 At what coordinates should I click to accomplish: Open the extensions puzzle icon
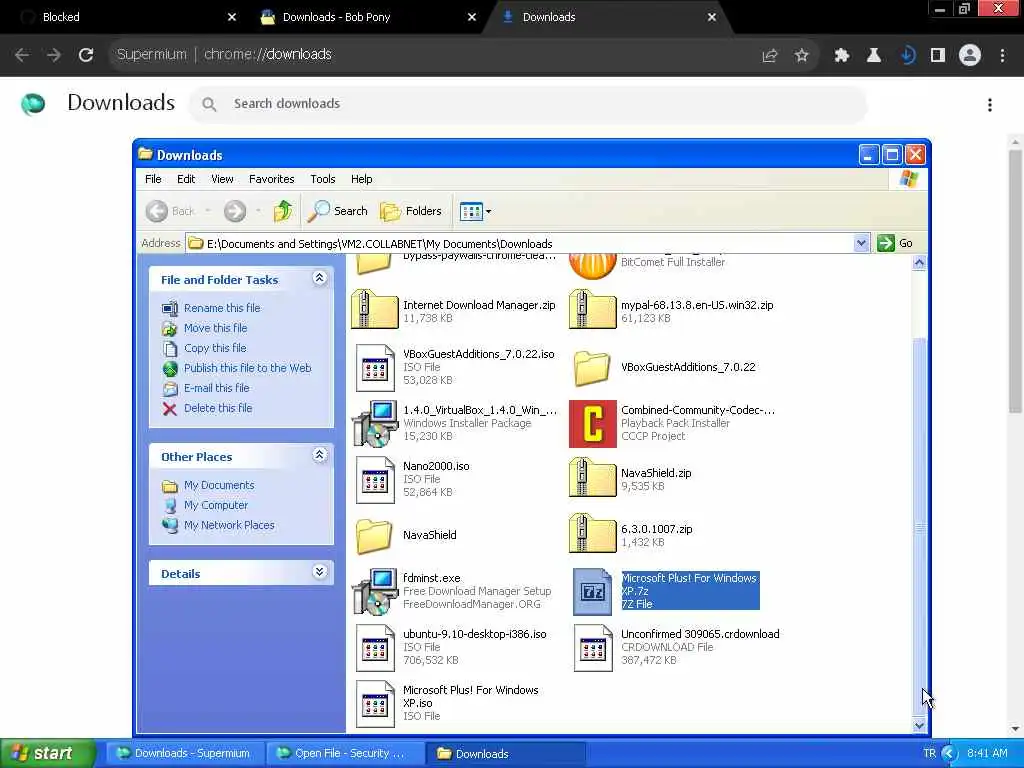pos(841,56)
